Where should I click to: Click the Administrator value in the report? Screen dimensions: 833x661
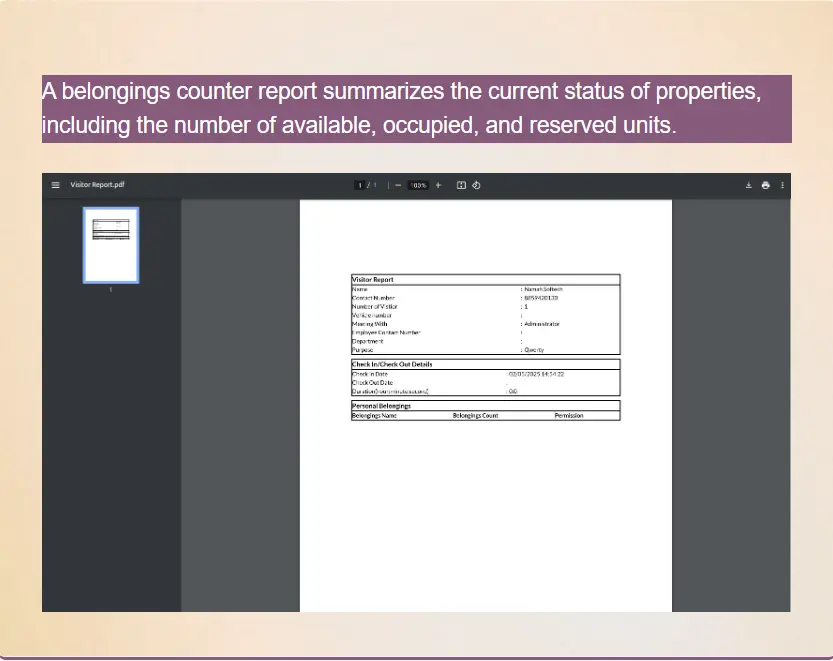point(542,324)
